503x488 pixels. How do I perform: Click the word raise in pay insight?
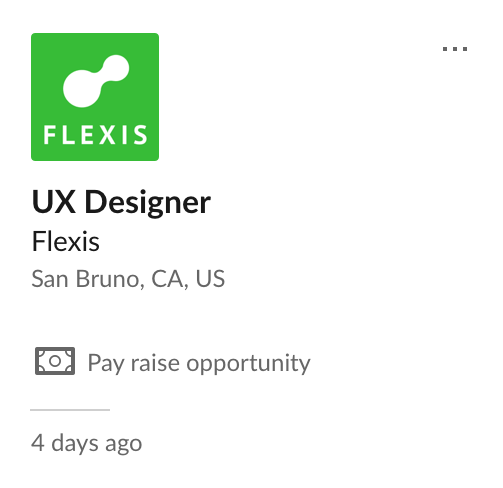[x=155, y=363]
